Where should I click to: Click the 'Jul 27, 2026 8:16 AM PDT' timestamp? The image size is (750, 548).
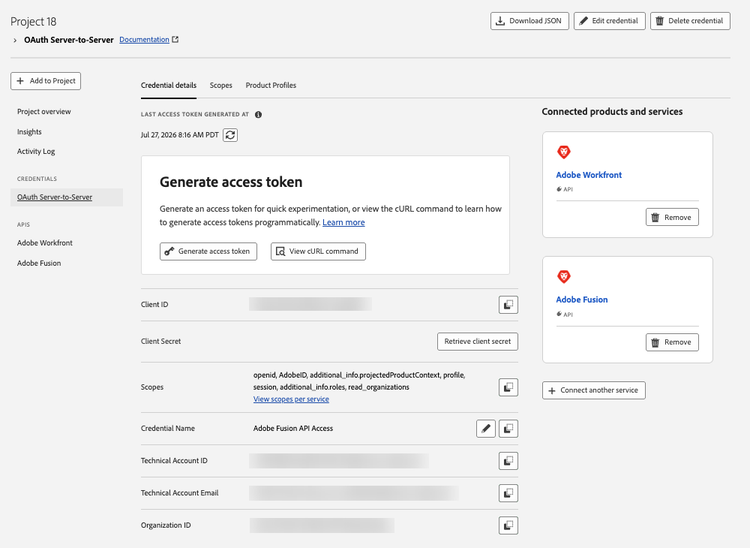click(x=179, y=135)
